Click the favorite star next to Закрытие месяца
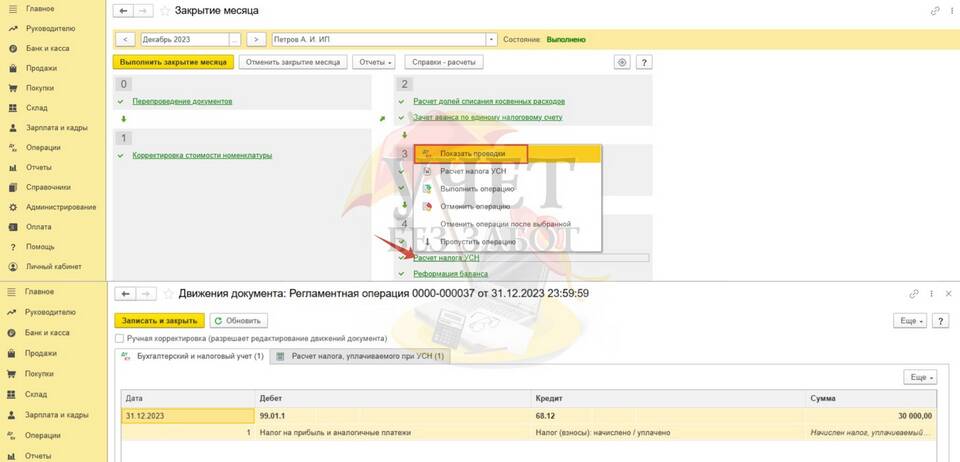 (x=165, y=11)
